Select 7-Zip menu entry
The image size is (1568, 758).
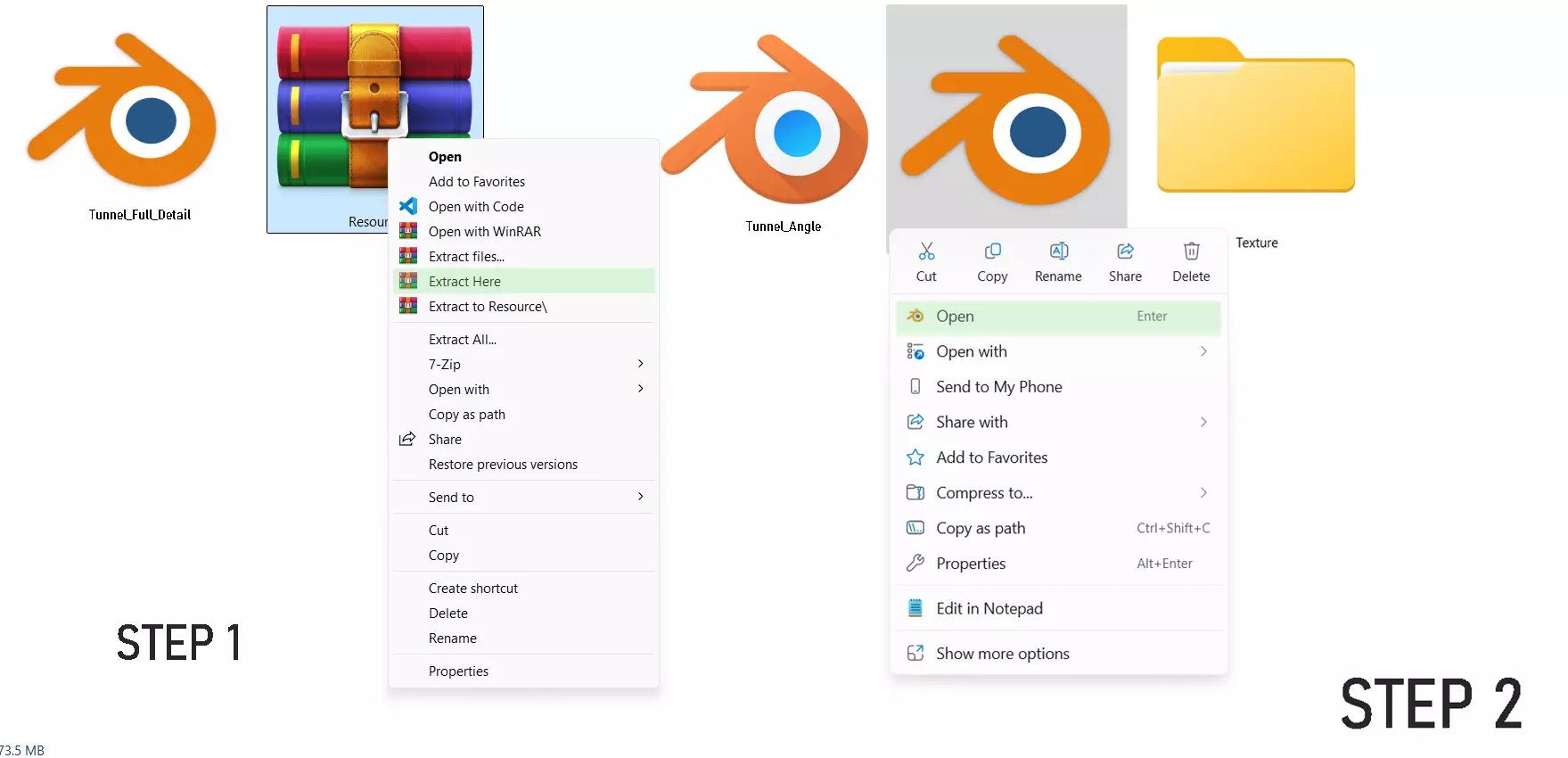click(523, 364)
